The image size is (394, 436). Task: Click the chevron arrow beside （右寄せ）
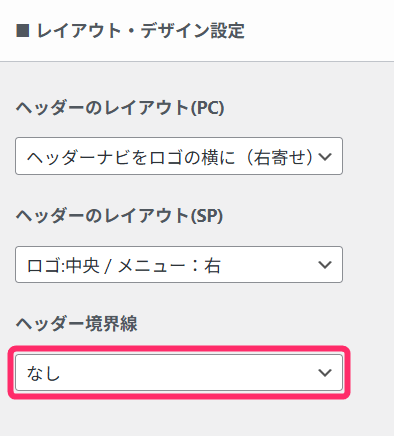(325, 156)
